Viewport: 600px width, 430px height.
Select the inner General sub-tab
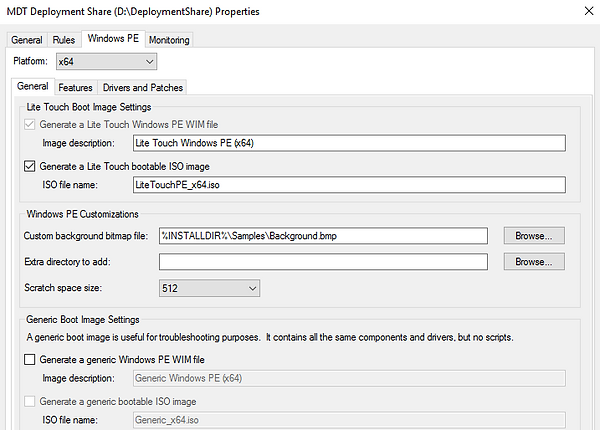(x=33, y=86)
